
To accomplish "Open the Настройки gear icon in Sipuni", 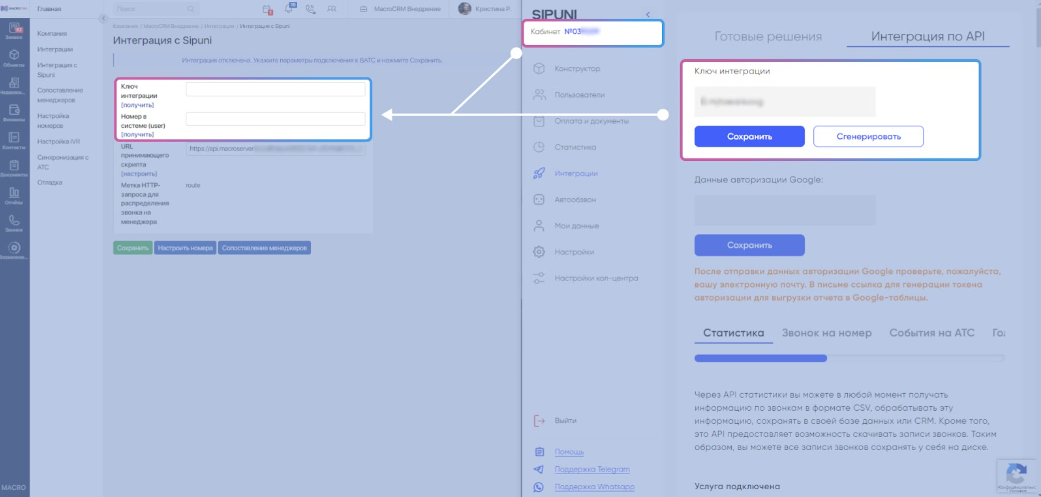I will click(x=539, y=251).
